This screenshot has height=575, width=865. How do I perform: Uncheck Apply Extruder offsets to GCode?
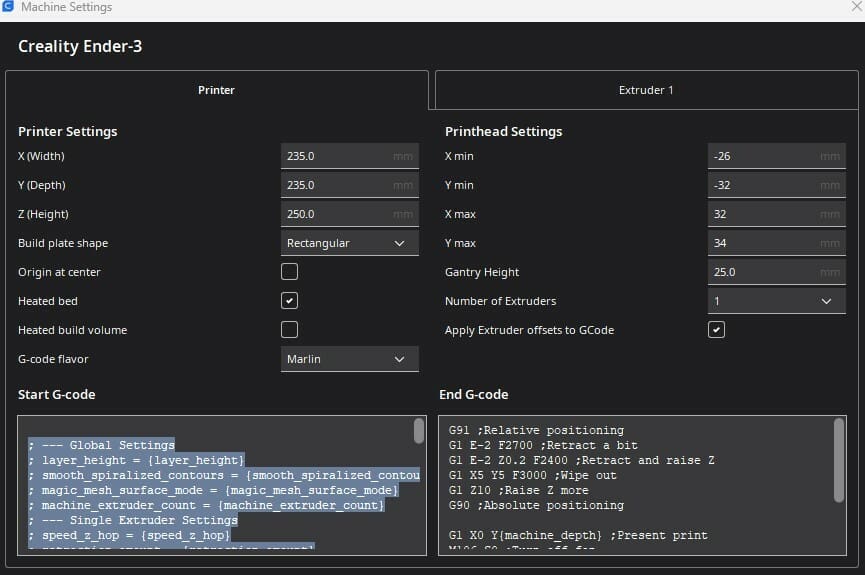(717, 329)
